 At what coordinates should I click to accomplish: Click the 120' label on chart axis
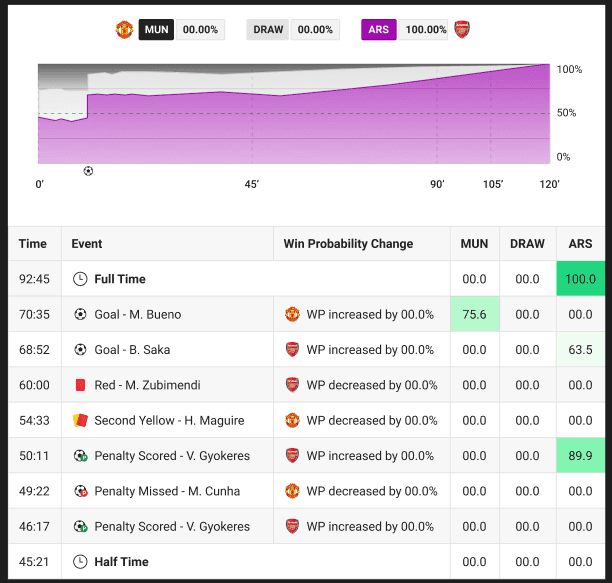click(x=550, y=184)
